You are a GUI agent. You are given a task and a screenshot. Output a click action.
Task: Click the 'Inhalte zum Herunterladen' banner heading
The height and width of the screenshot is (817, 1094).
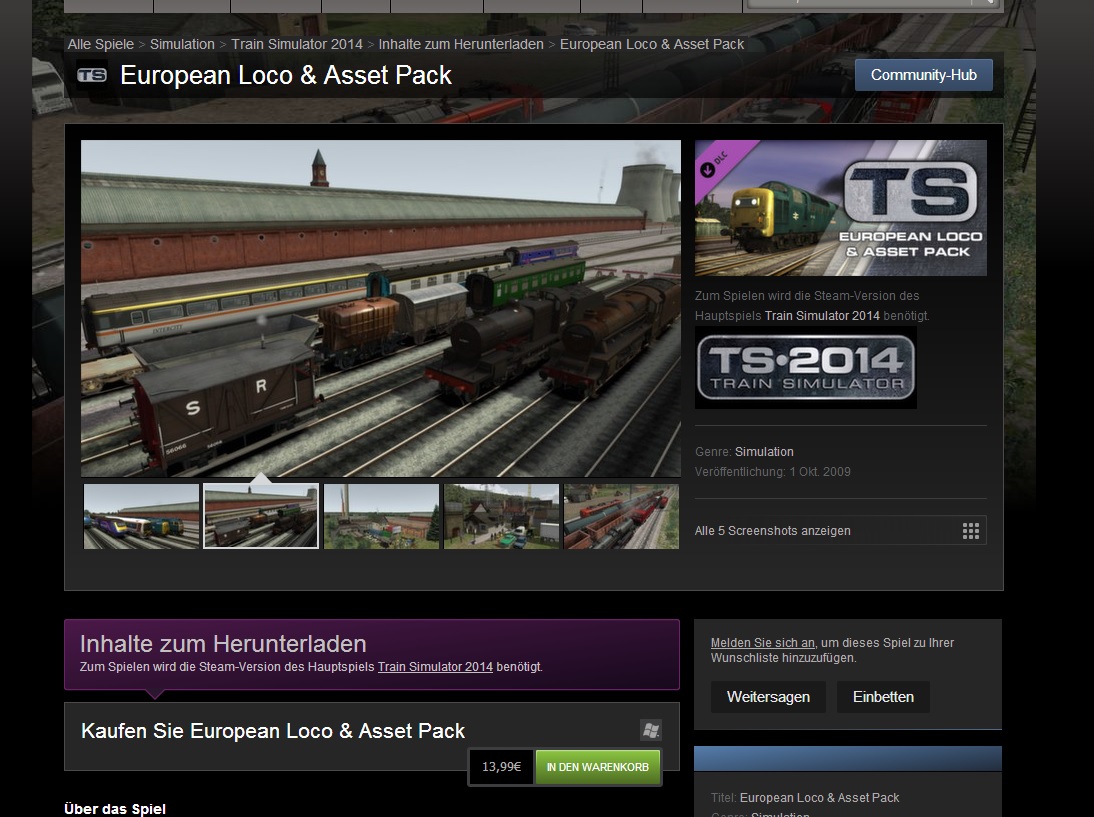click(223, 643)
